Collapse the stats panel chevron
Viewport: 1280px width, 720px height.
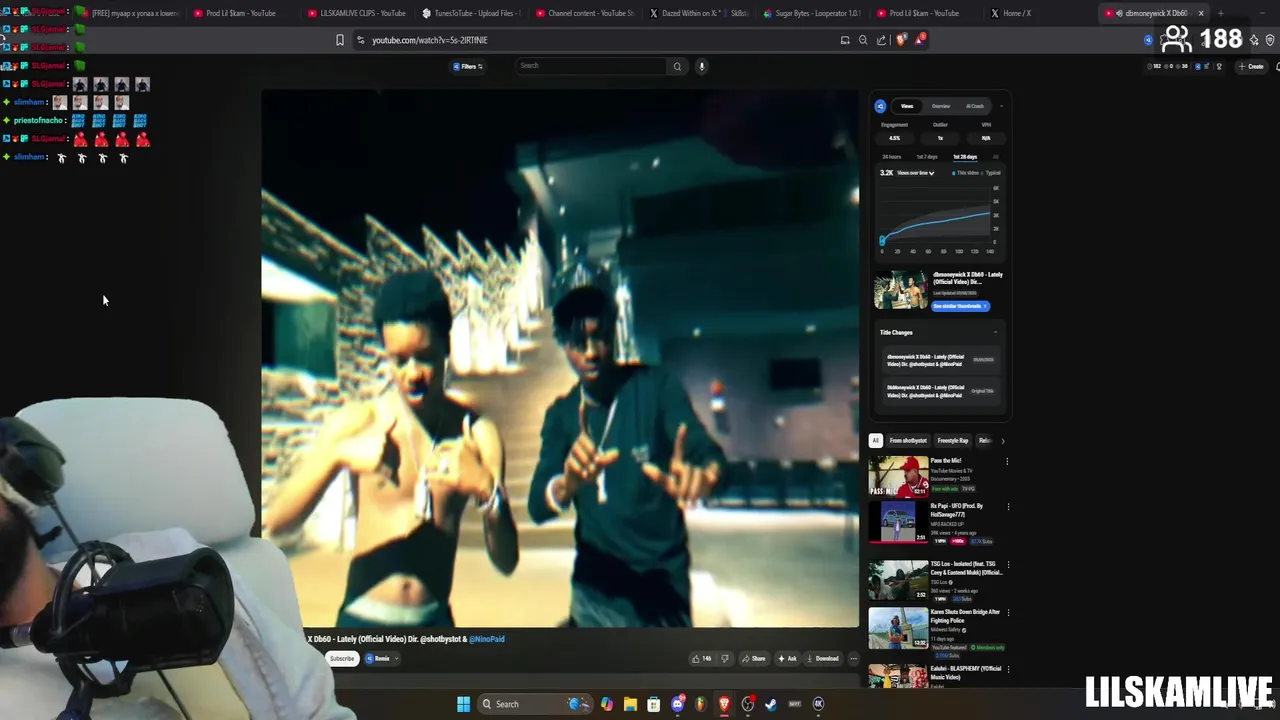tap(1001, 106)
